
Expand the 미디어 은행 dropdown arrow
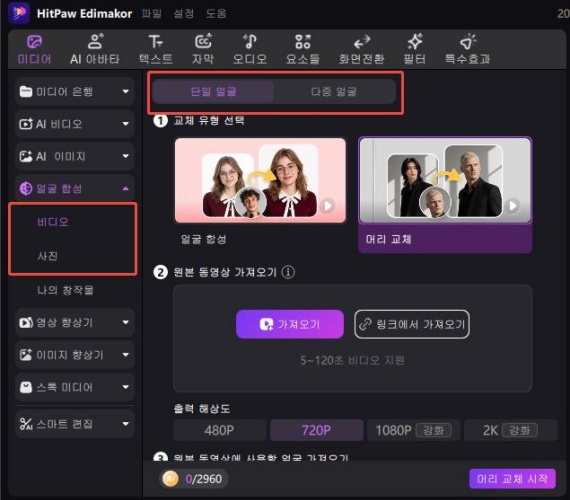(x=125, y=92)
